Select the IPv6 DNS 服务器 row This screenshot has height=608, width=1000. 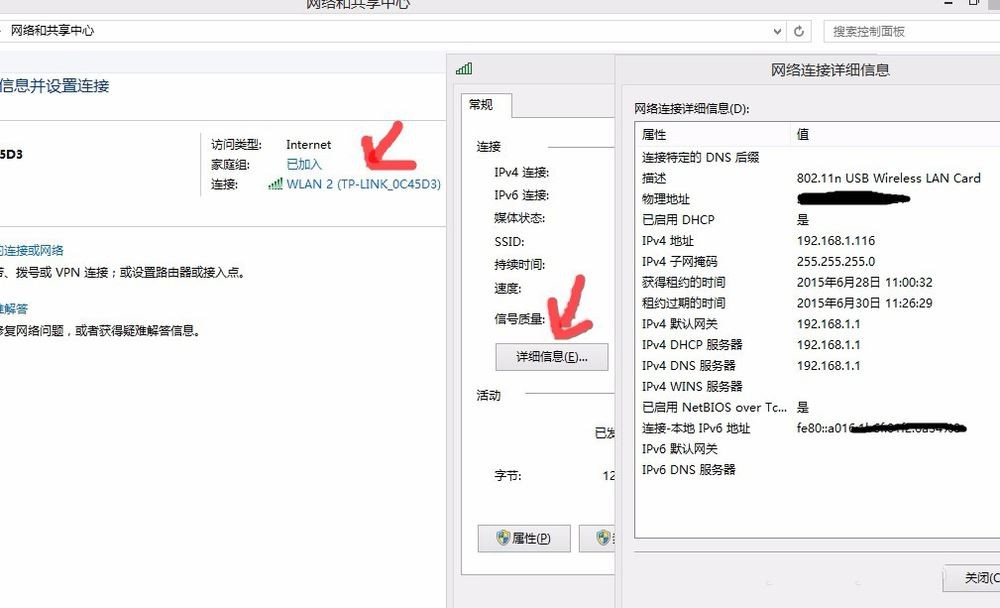(818, 470)
